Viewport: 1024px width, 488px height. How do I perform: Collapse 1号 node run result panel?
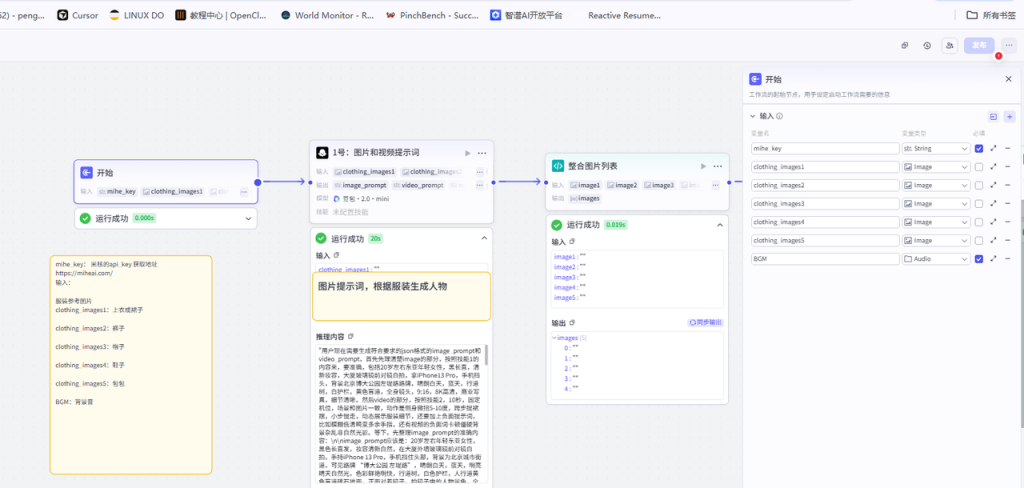pyautogui.click(x=484, y=238)
